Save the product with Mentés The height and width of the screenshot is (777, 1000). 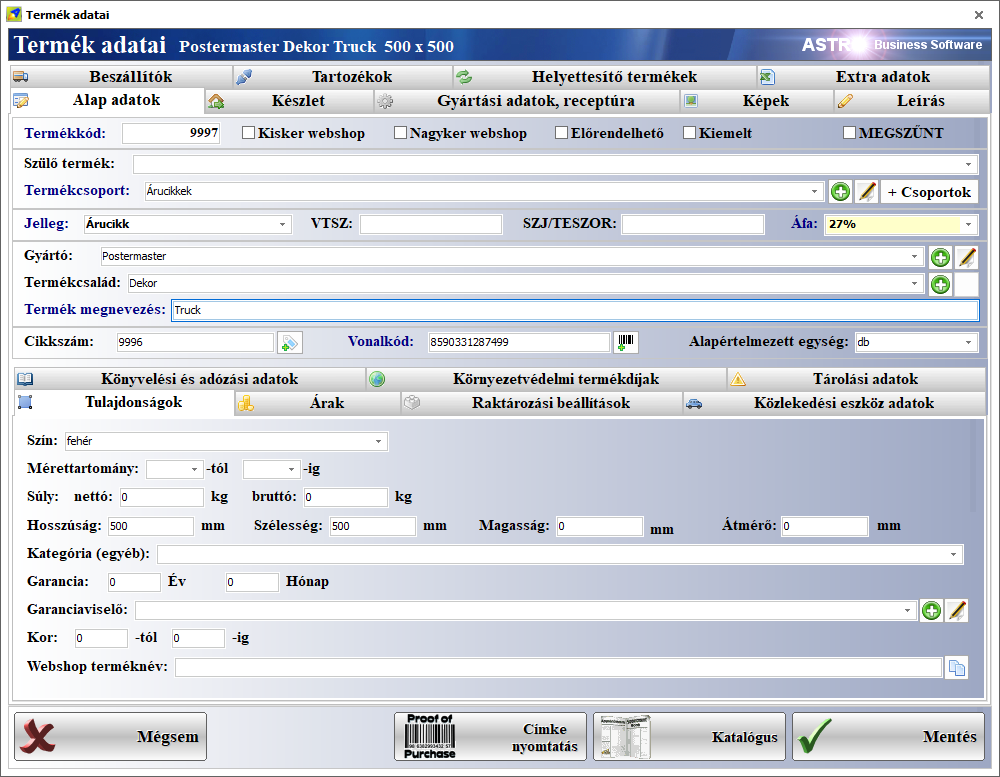(888, 737)
